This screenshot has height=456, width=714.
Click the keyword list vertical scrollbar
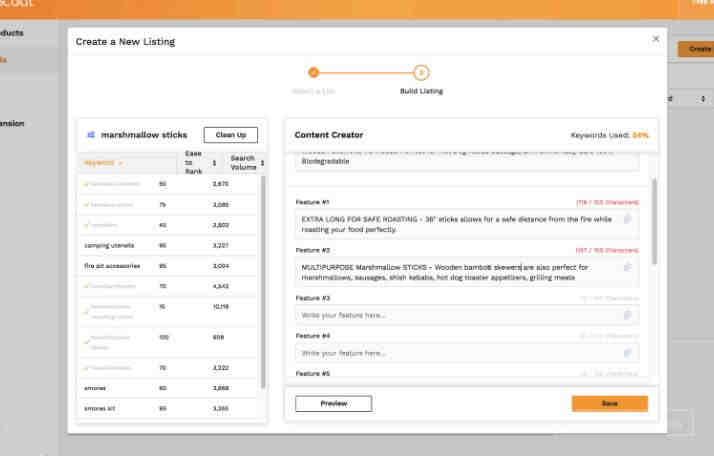[263, 282]
